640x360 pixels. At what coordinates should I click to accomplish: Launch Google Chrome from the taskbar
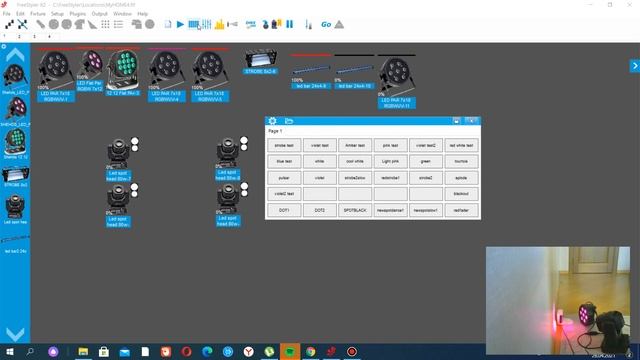point(311,351)
